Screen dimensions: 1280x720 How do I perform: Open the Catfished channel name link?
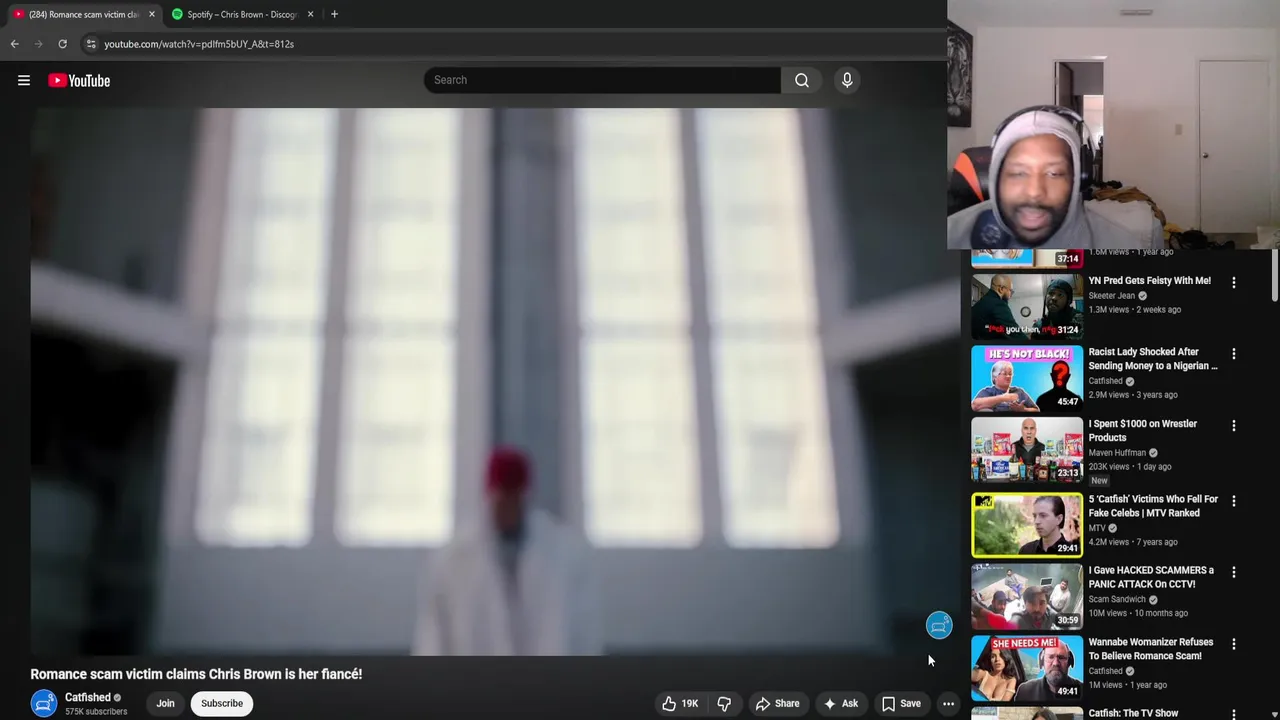point(88,698)
